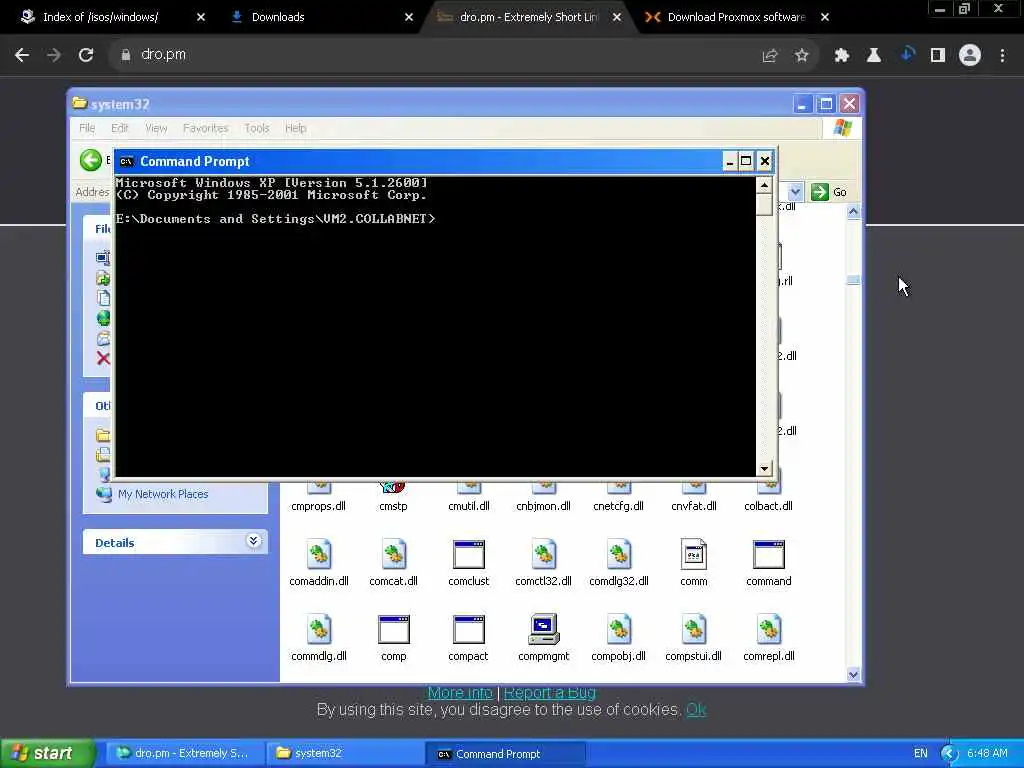The width and height of the screenshot is (1024, 768).
Task: Click the colbact.dll file label
Action: click(769, 505)
